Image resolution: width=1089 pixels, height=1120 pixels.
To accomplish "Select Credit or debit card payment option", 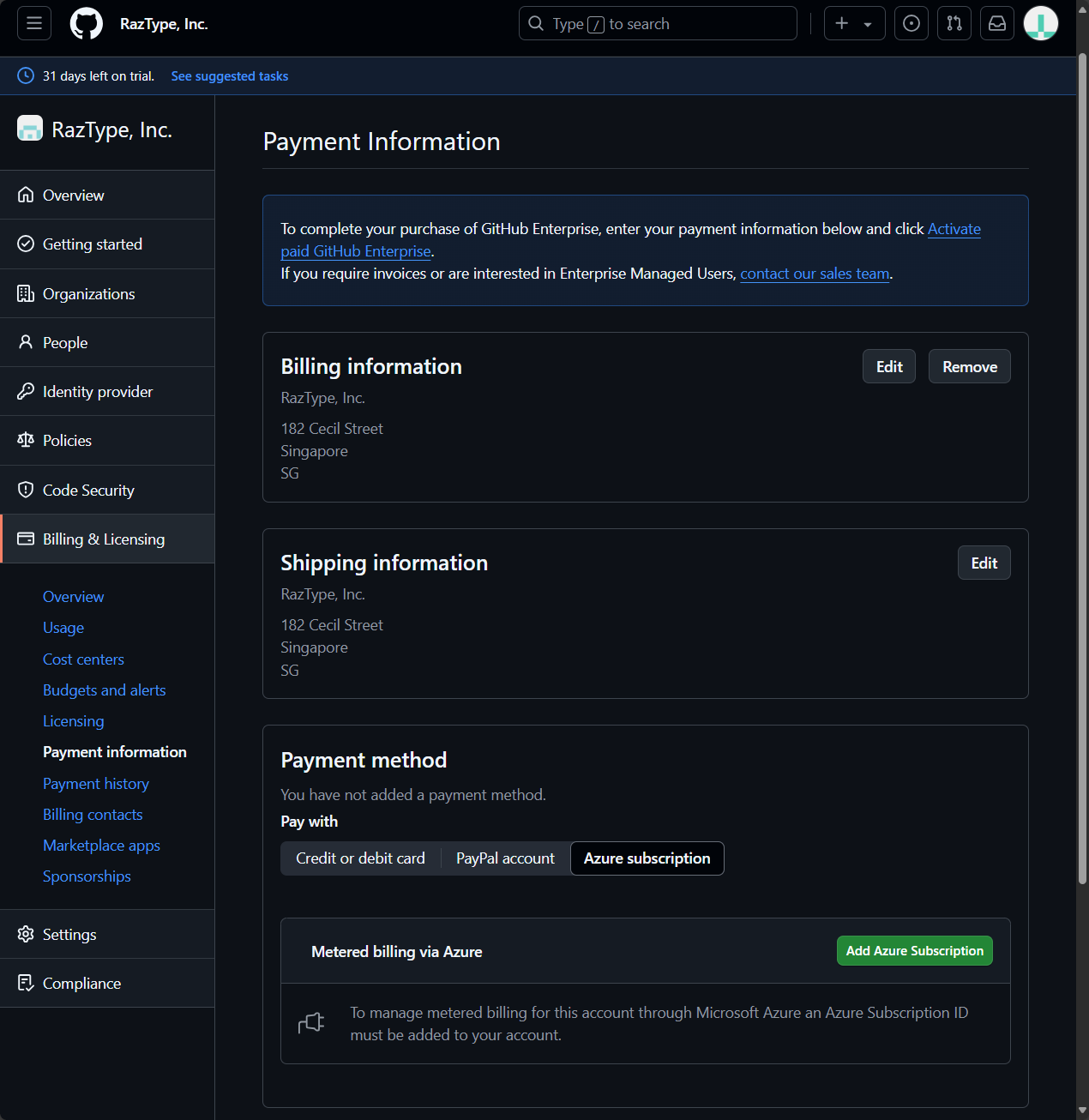I will coord(360,858).
